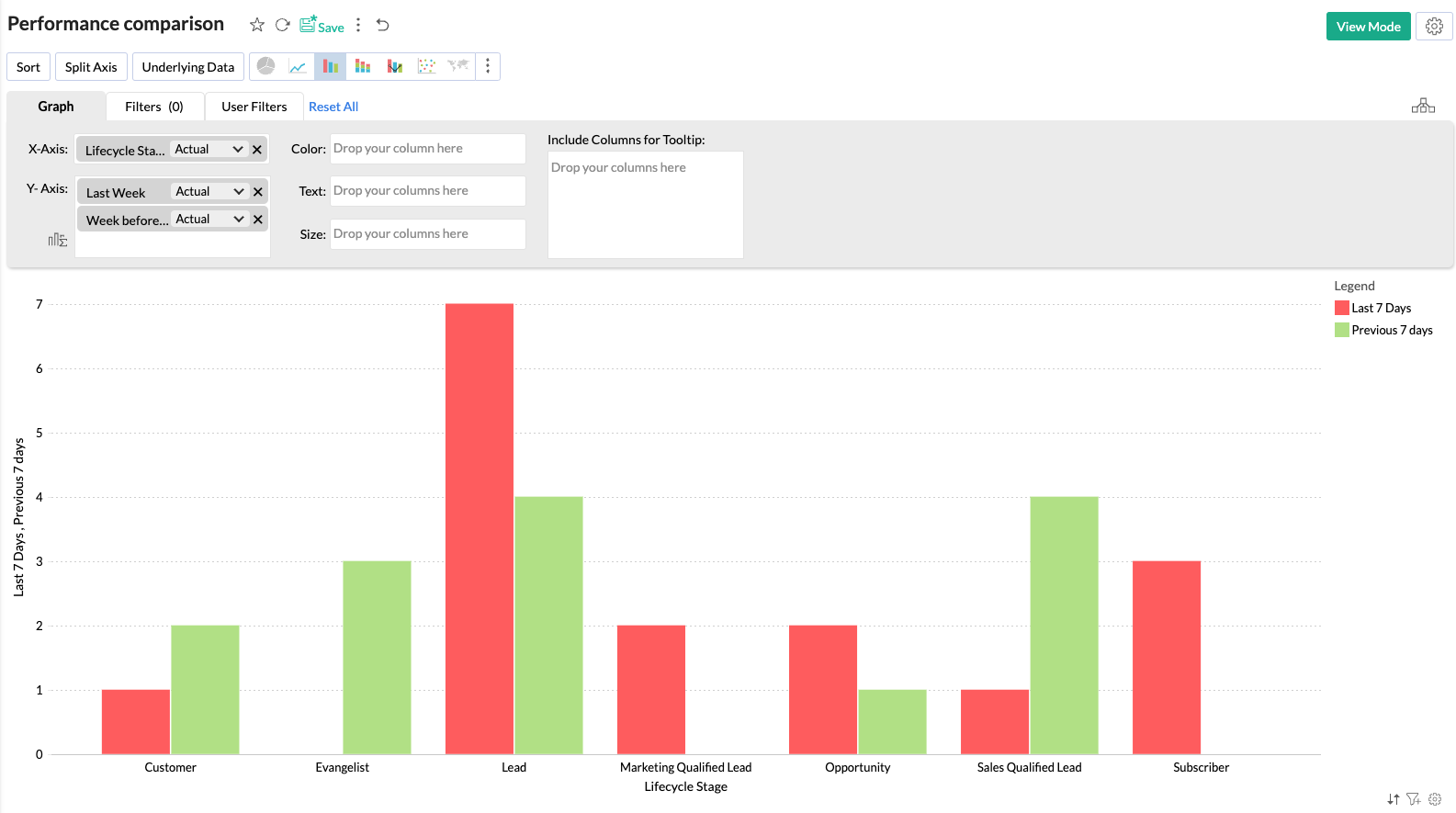Viewport: 1456px width, 813px height.
Task: Open the filter icon below the chart
Action: point(1414,799)
